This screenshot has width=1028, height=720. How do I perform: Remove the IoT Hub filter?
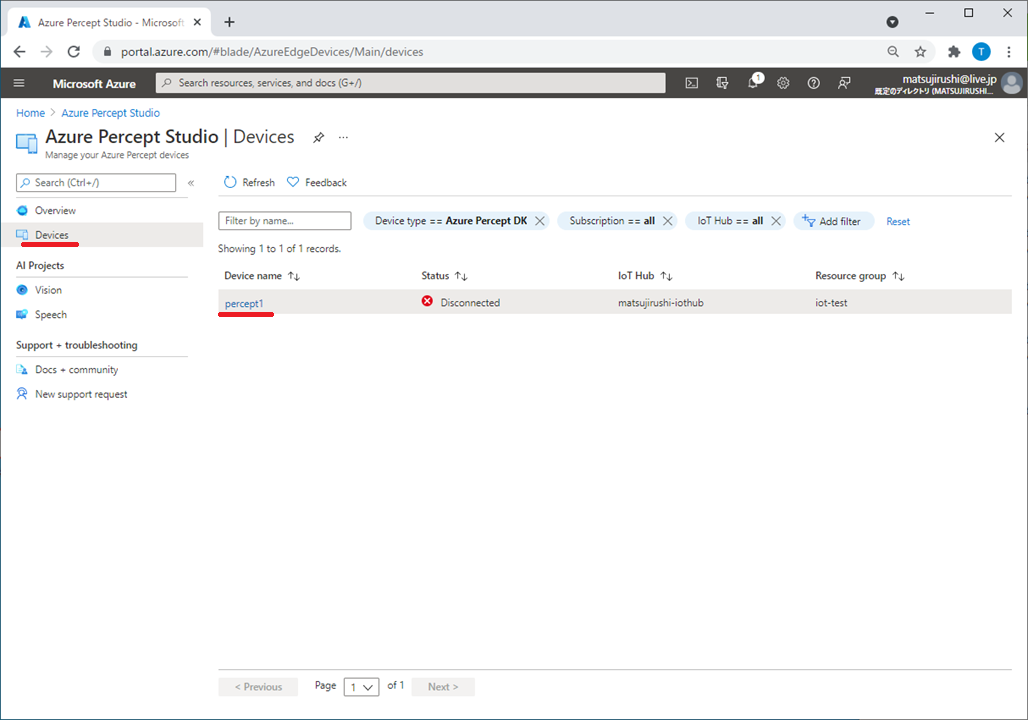point(776,221)
